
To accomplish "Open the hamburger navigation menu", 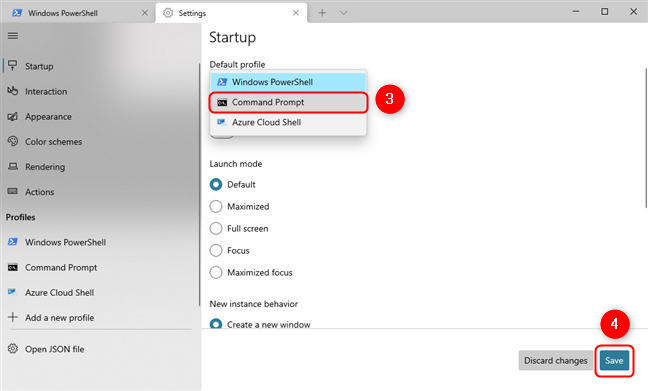I will coord(13,36).
